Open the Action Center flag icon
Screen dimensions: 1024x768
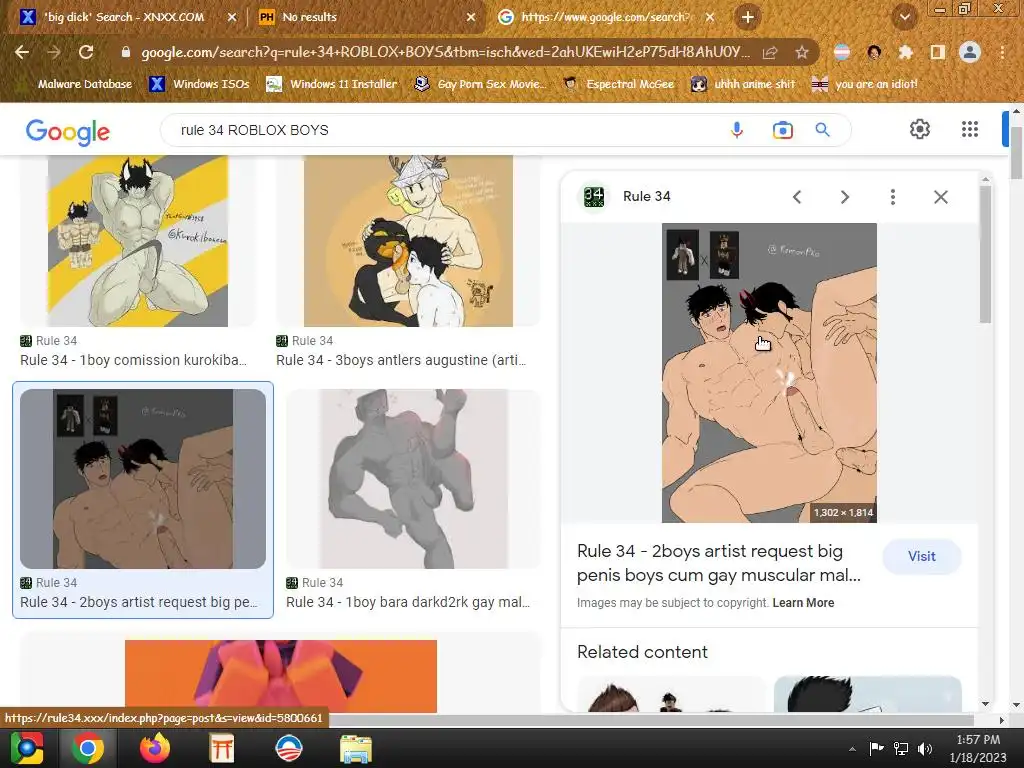click(x=876, y=748)
